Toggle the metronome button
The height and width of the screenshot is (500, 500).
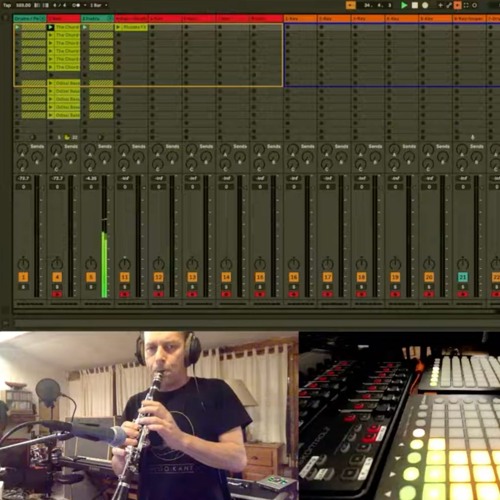point(75,5)
